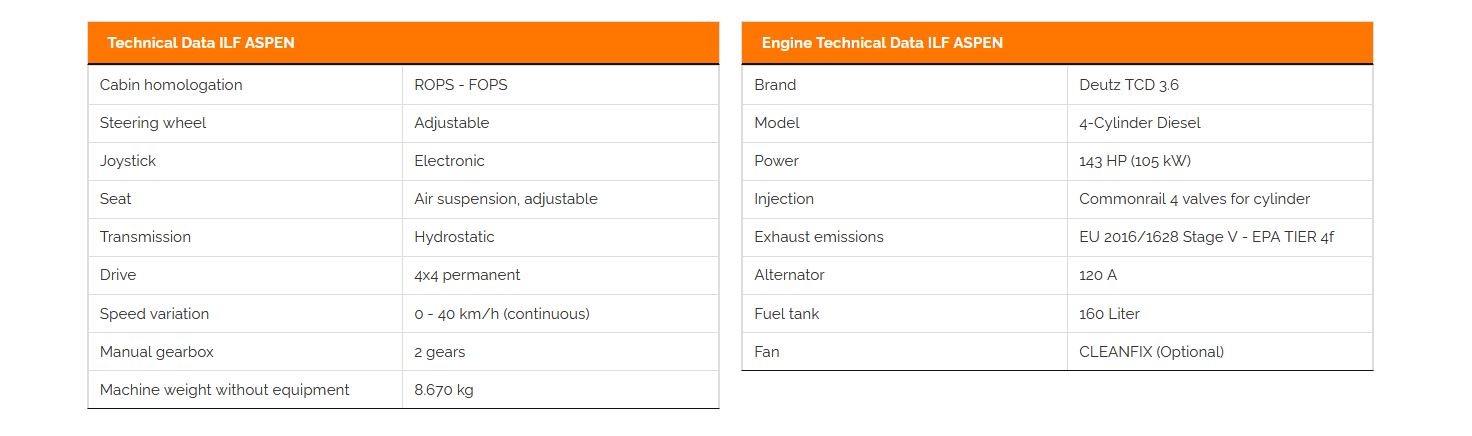Select the '4x4 permanent' drive value

(467, 275)
